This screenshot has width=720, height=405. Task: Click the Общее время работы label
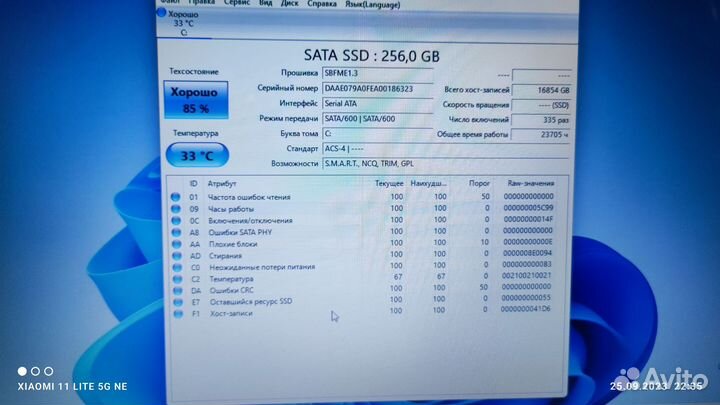tap(472, 135)
